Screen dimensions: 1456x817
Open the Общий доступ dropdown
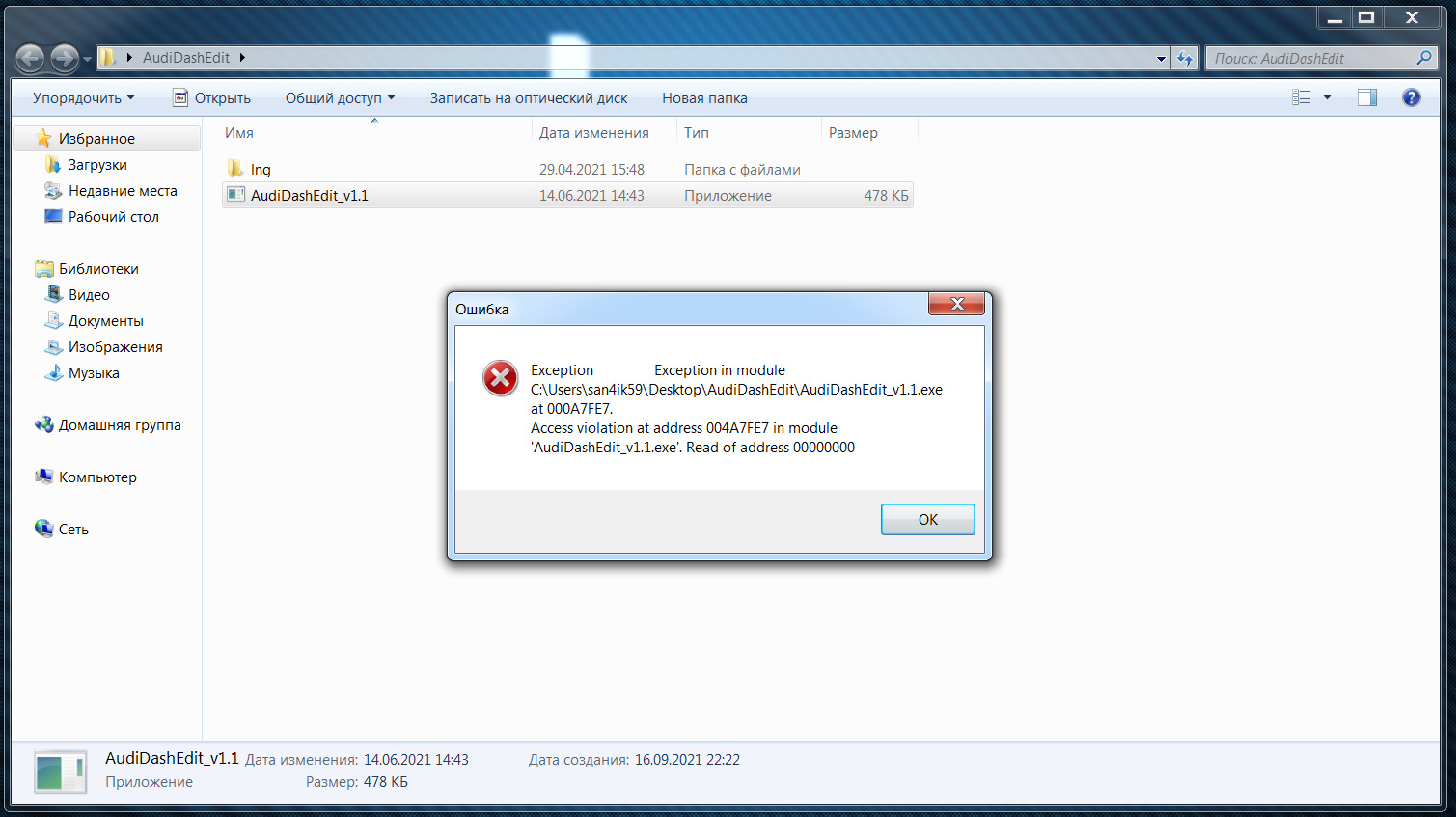(340, 98)
